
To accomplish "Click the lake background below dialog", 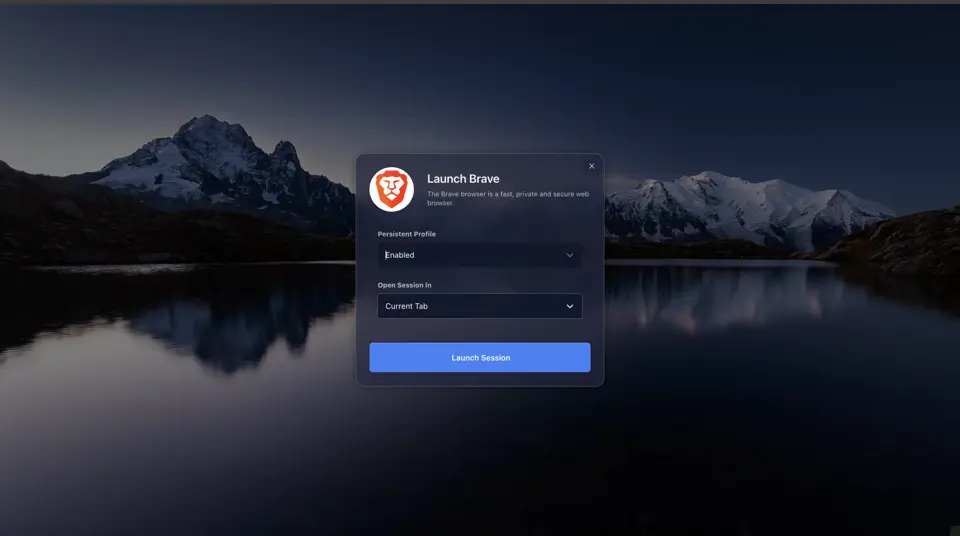I will point(479,459).
